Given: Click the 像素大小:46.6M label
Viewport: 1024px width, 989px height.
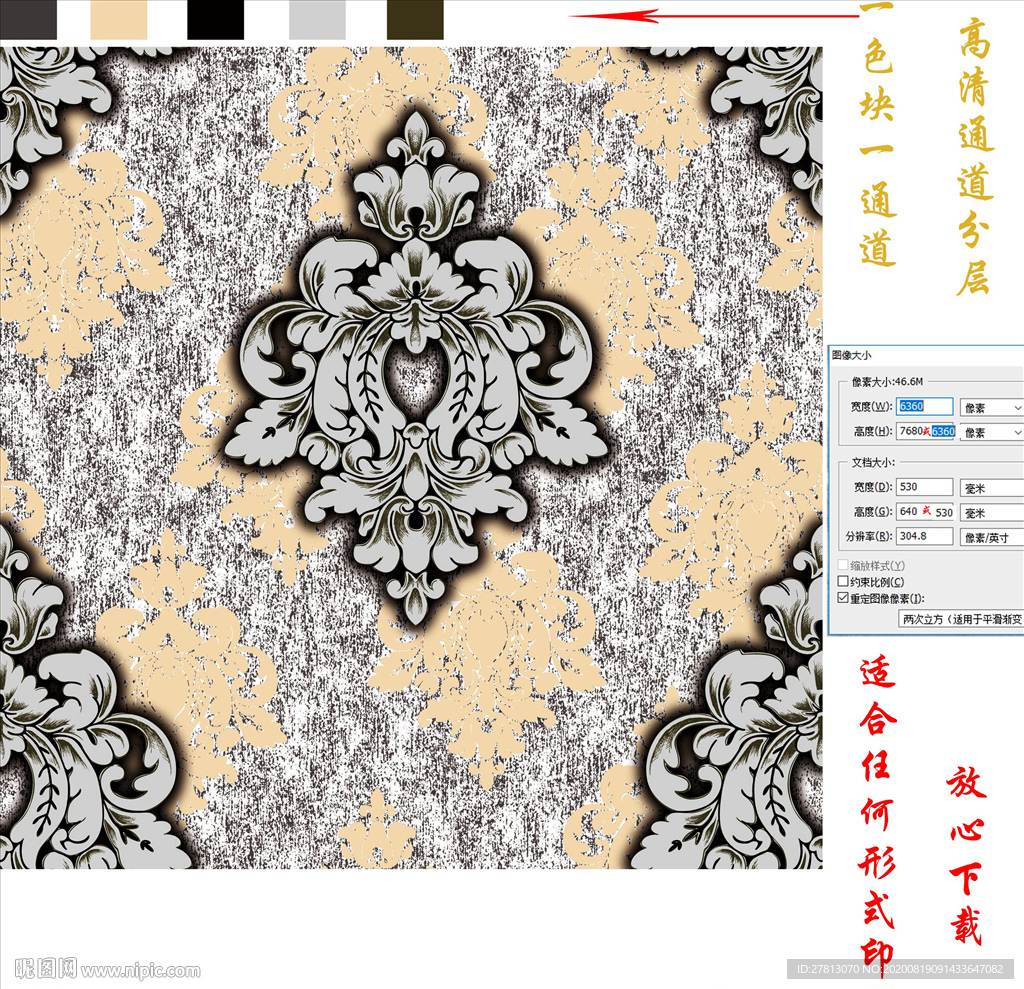Looking at the screenshot, I should tap(887, 381).
